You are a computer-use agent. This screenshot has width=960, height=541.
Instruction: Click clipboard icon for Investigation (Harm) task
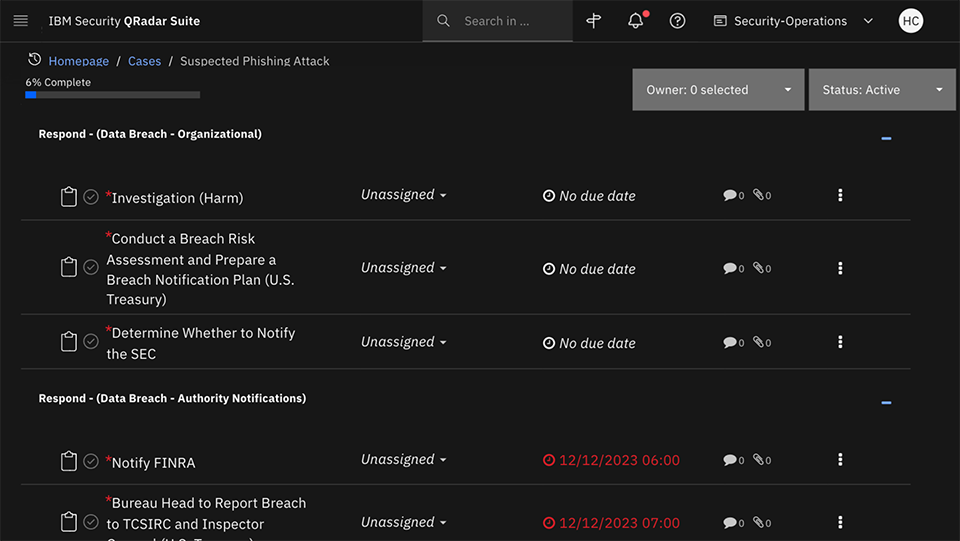click(69, 196)
